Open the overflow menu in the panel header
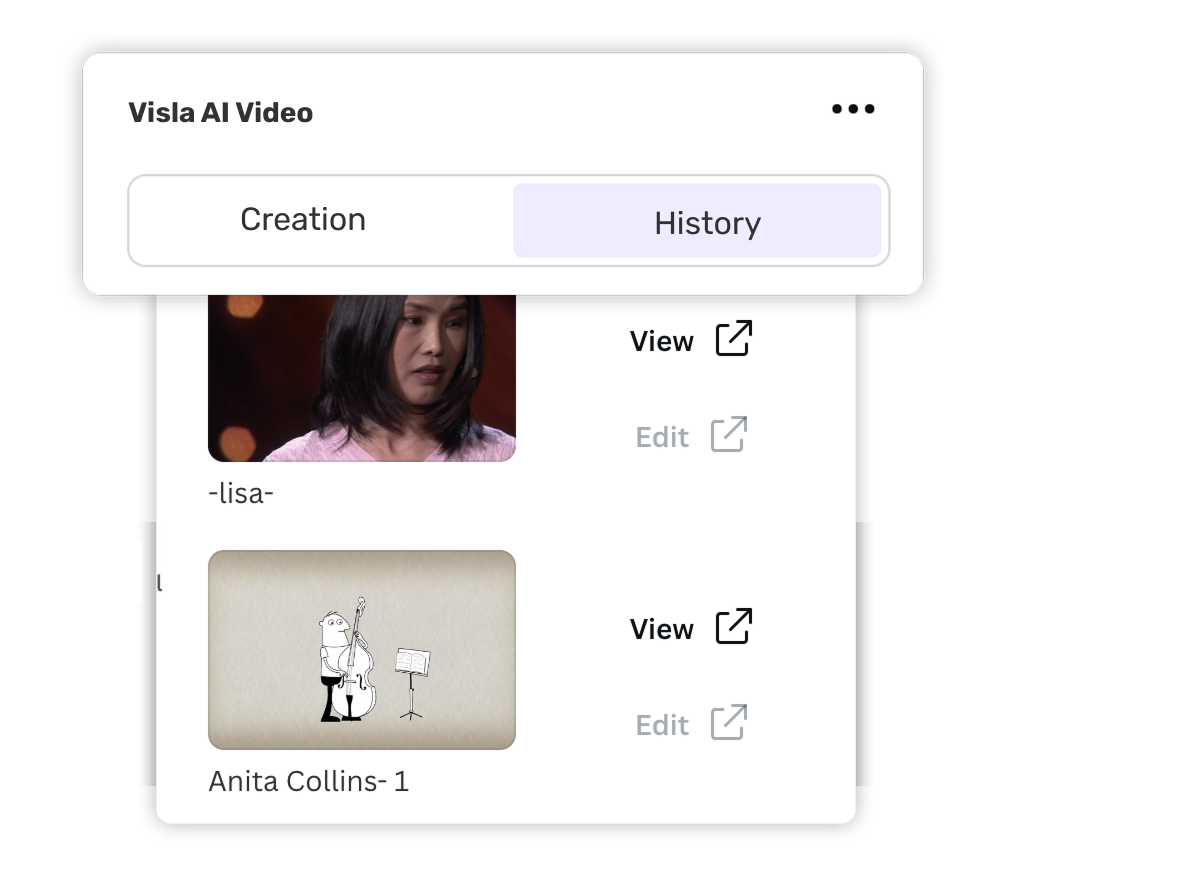 853,109
